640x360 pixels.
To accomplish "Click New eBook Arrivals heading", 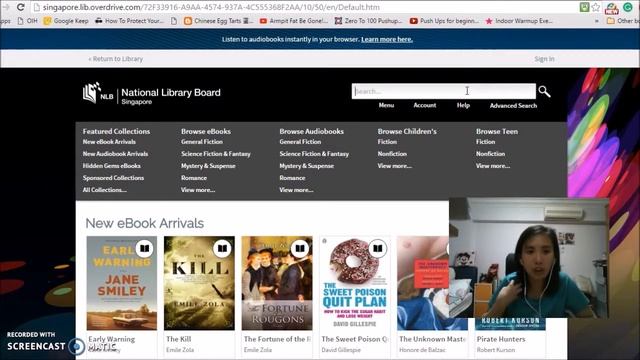I will tap(144, 223).
